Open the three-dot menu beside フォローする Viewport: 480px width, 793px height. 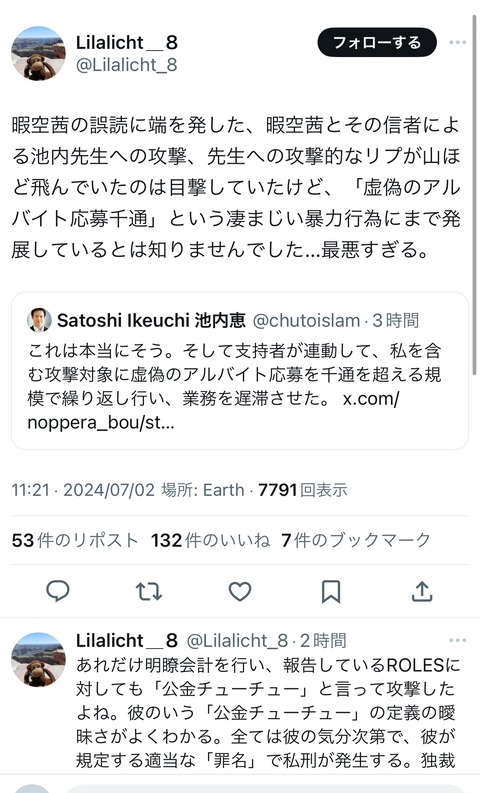[458, 42]
